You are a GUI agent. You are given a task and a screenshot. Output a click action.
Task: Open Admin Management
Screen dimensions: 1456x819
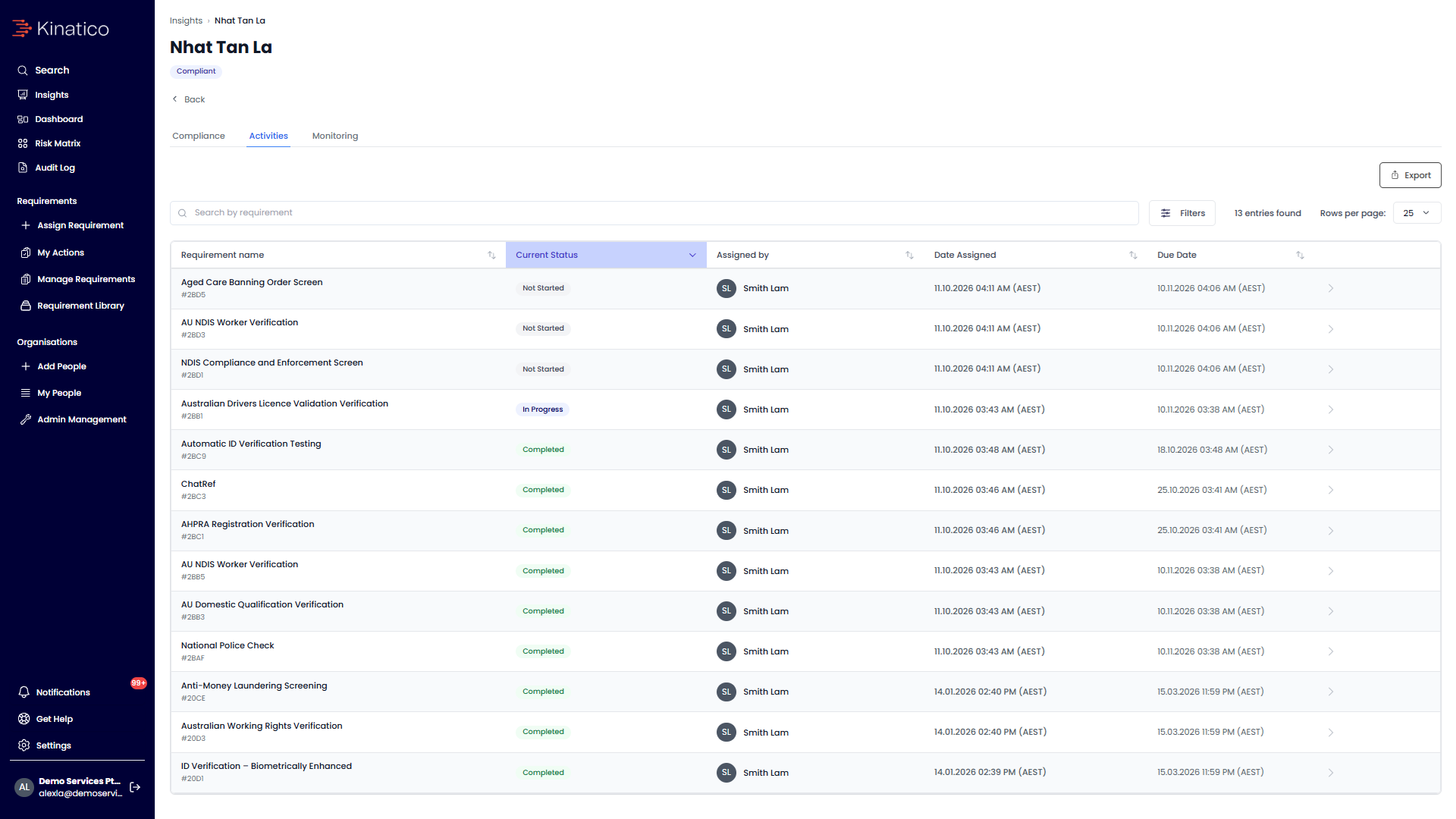coord(73,419)
